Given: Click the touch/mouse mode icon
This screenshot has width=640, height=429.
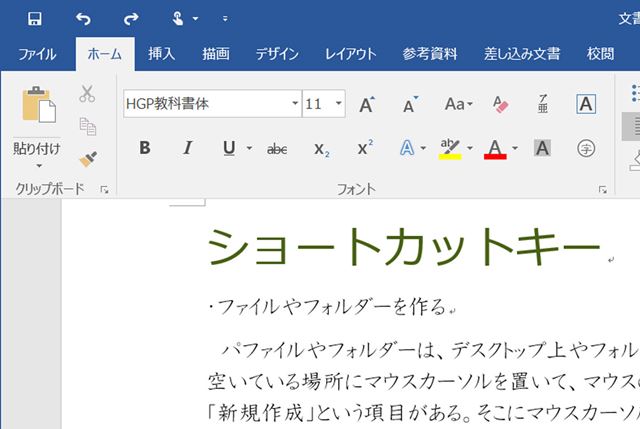Looking at the screenshot, I should 178,19.
